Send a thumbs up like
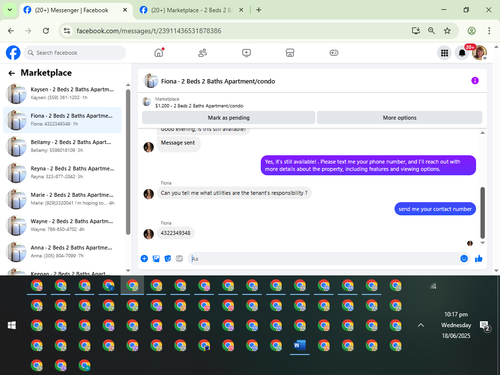 [479, 258]
